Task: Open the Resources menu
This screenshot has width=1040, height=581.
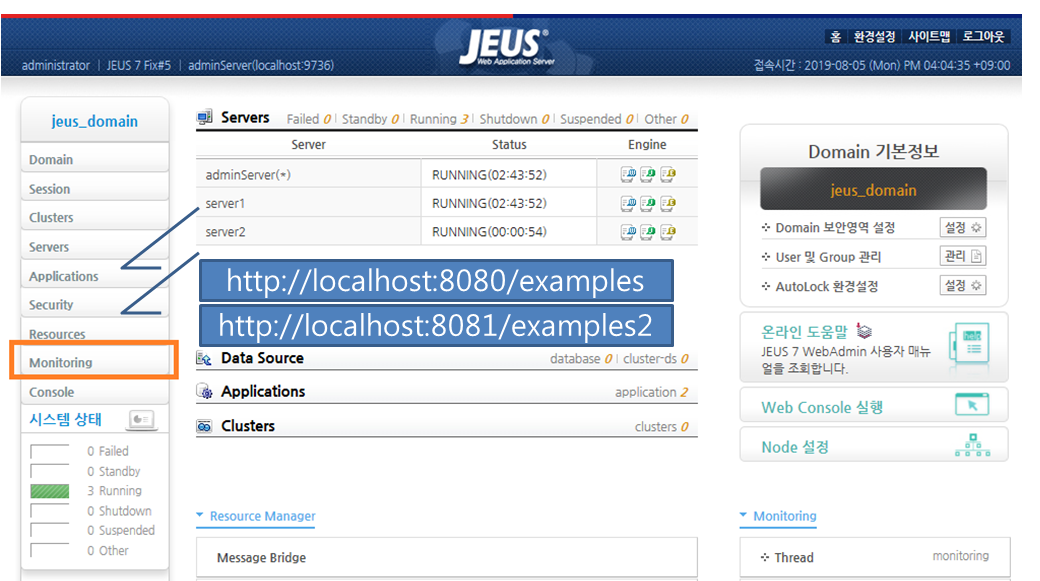Action: tap(95, 334)
